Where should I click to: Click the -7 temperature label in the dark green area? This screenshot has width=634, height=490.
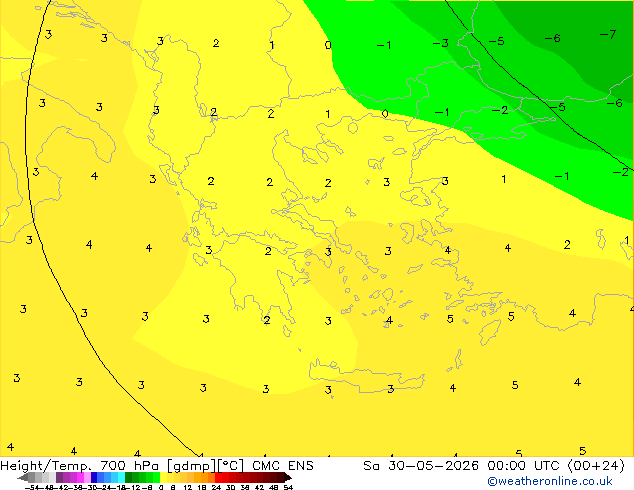coord(608,34)
